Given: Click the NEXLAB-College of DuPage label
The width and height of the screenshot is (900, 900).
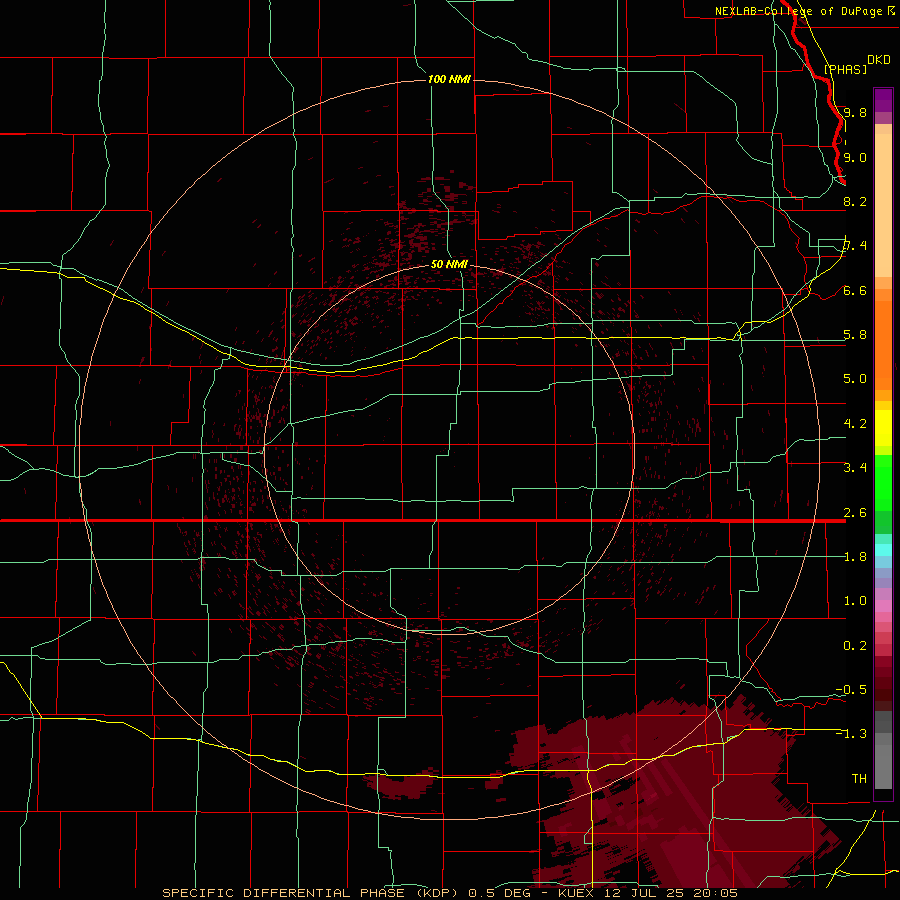Looking at the screenshot, I should click(798, 11).
